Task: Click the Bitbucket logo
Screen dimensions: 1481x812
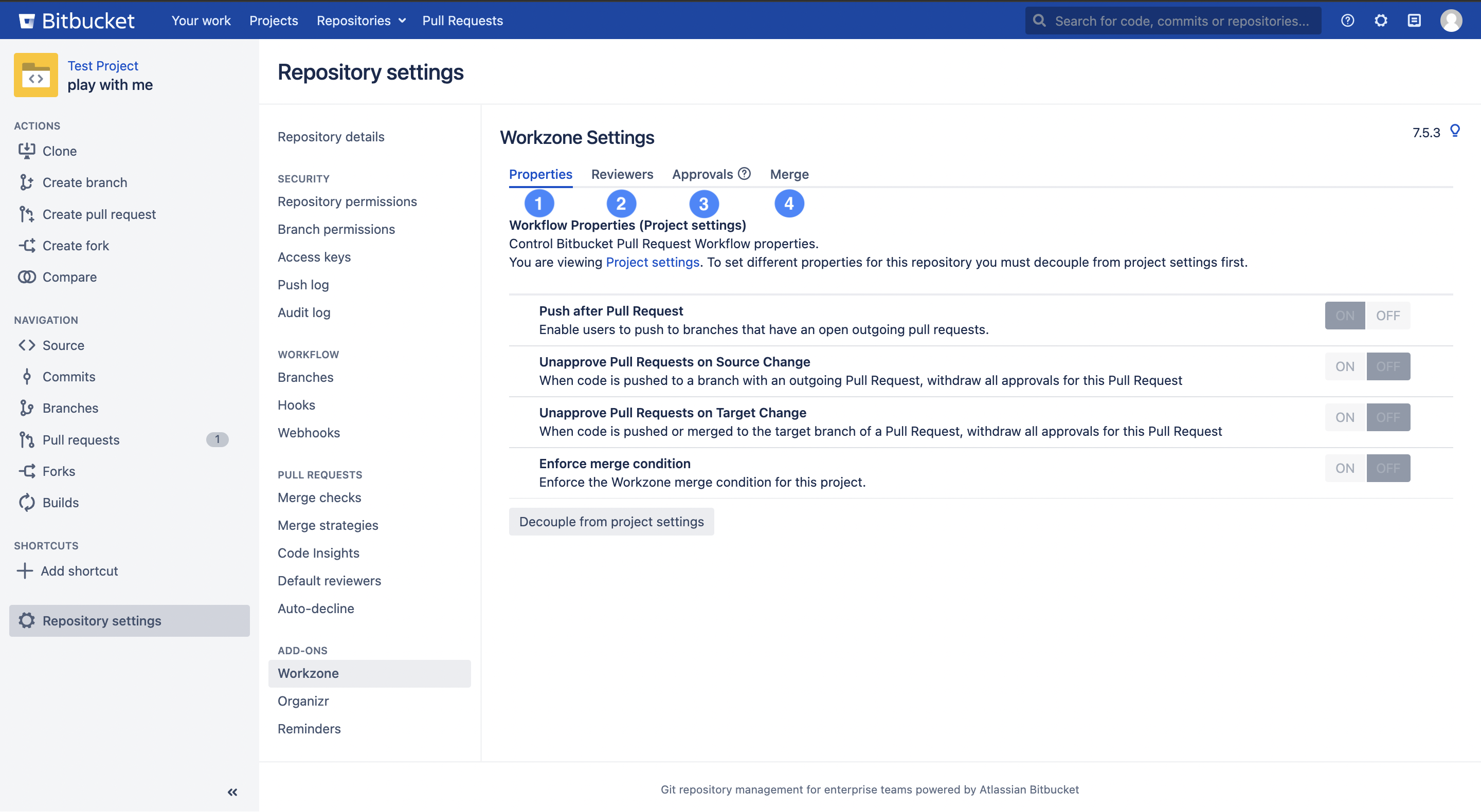Action: tap(27, 20)
